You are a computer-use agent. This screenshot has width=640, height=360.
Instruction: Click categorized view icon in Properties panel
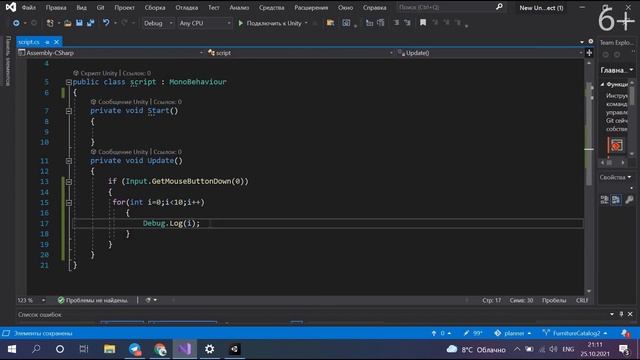604,200
